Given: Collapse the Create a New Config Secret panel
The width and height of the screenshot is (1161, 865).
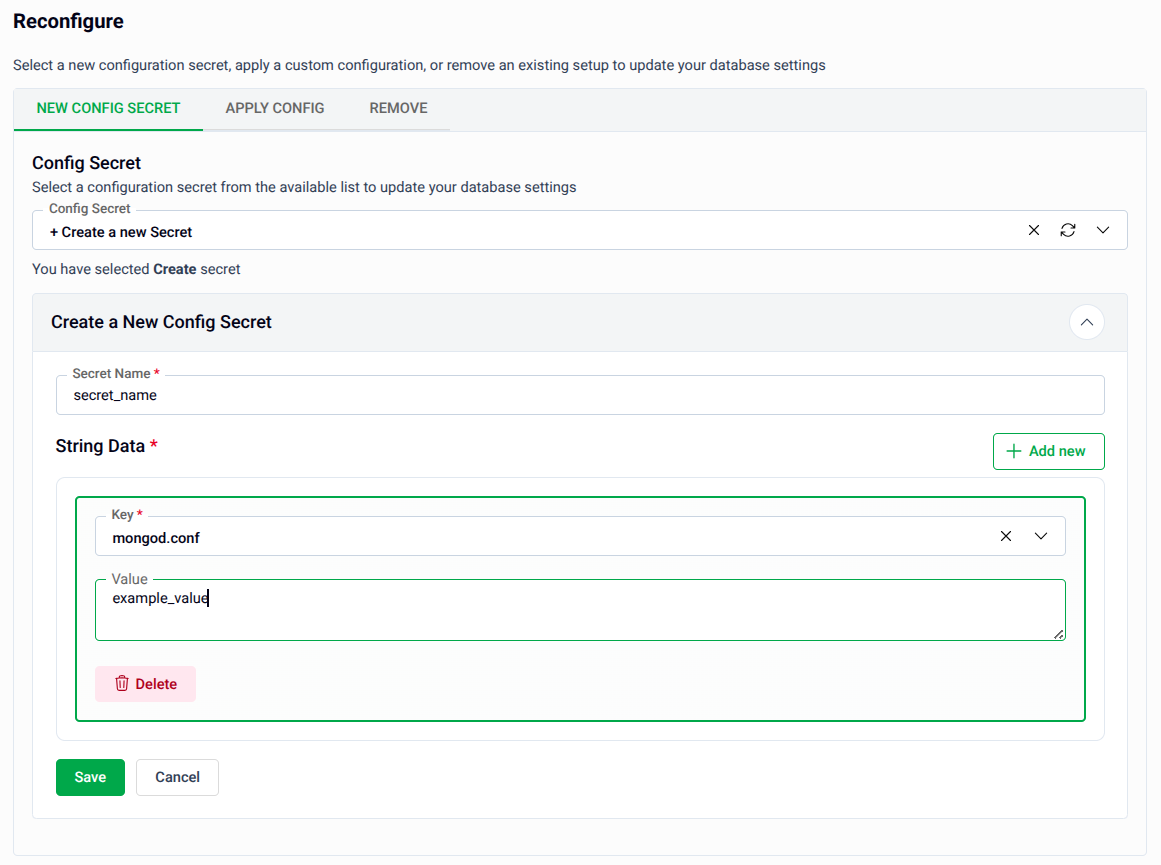Looking at the screenshot, I should coord(1087,322).
